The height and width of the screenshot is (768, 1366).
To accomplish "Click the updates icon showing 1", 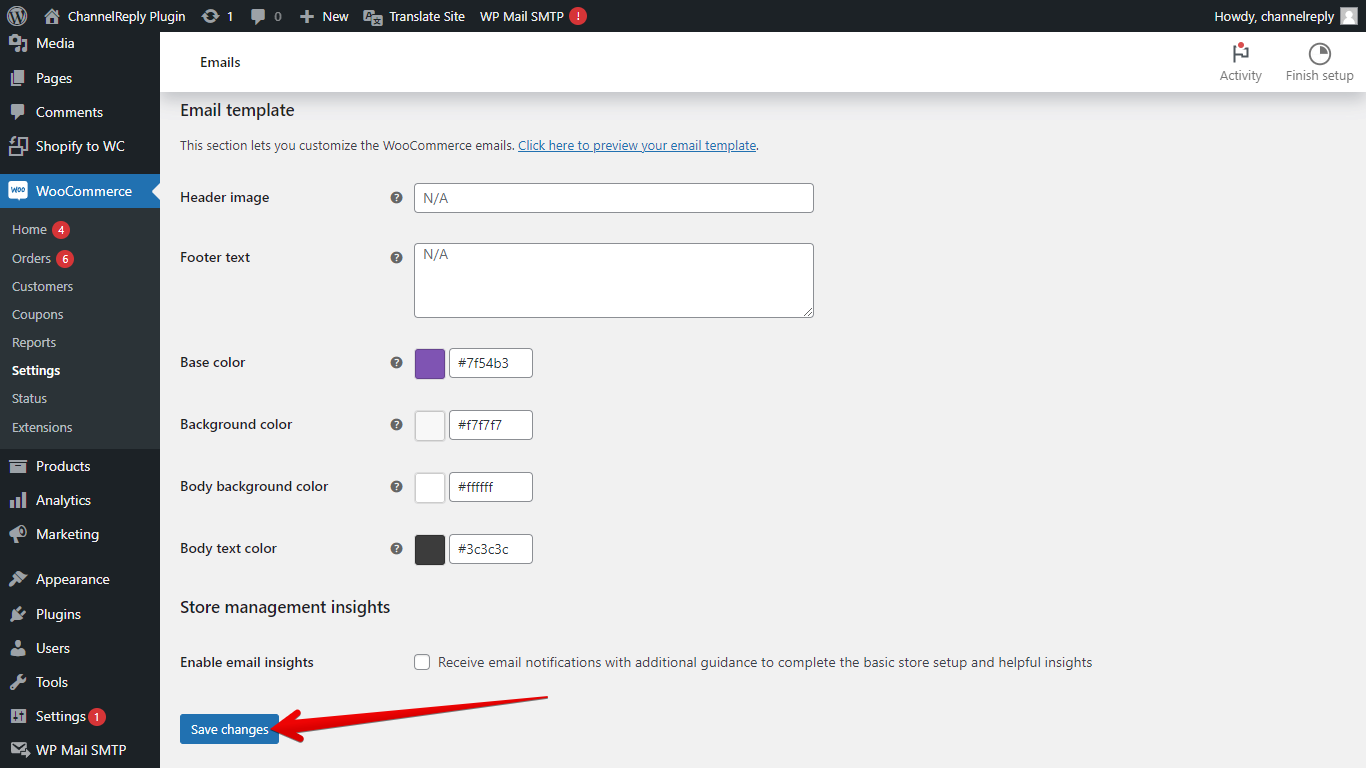I will (x=217, y=16).
